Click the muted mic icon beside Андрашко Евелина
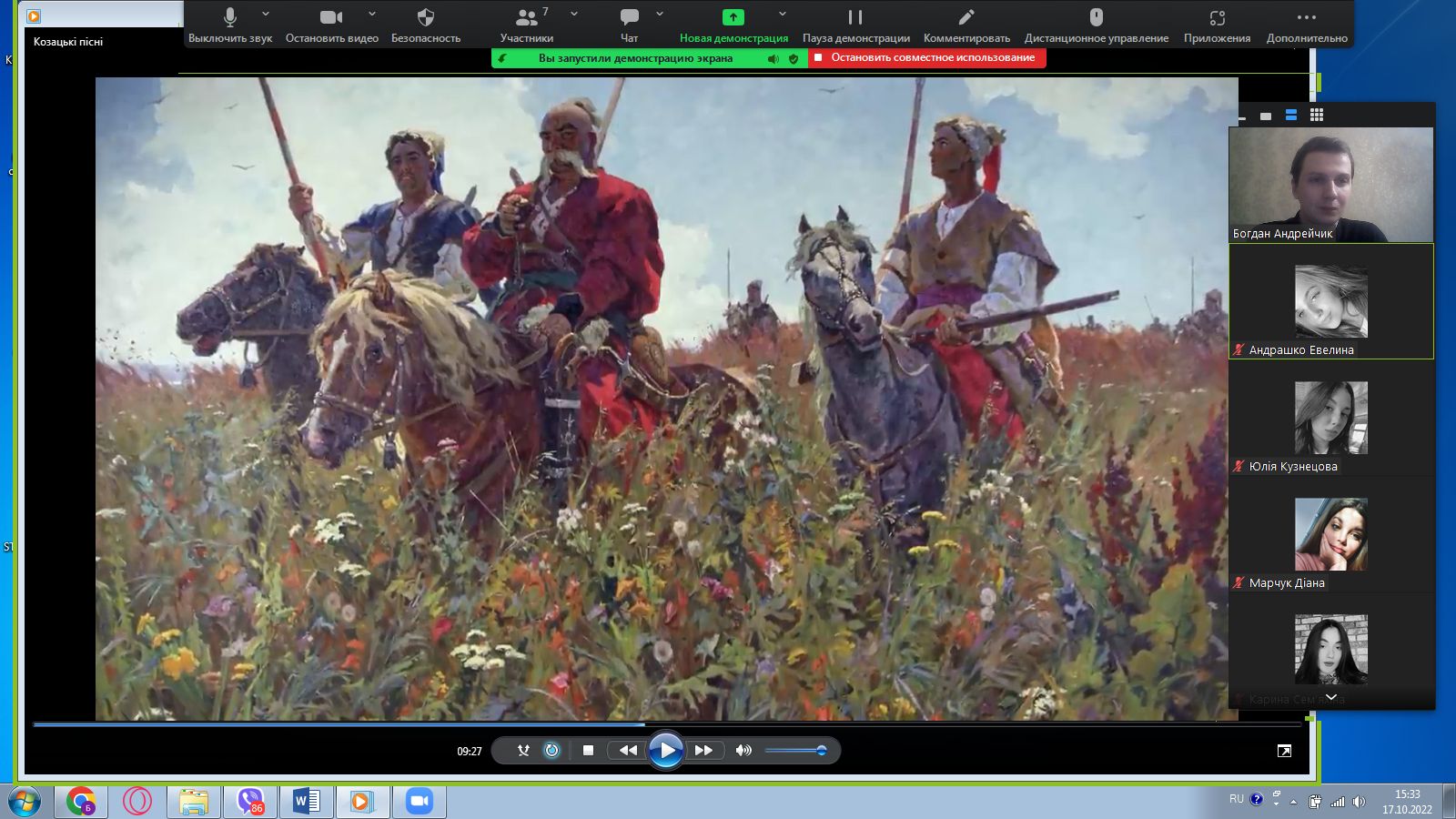 click(1239, 349)
